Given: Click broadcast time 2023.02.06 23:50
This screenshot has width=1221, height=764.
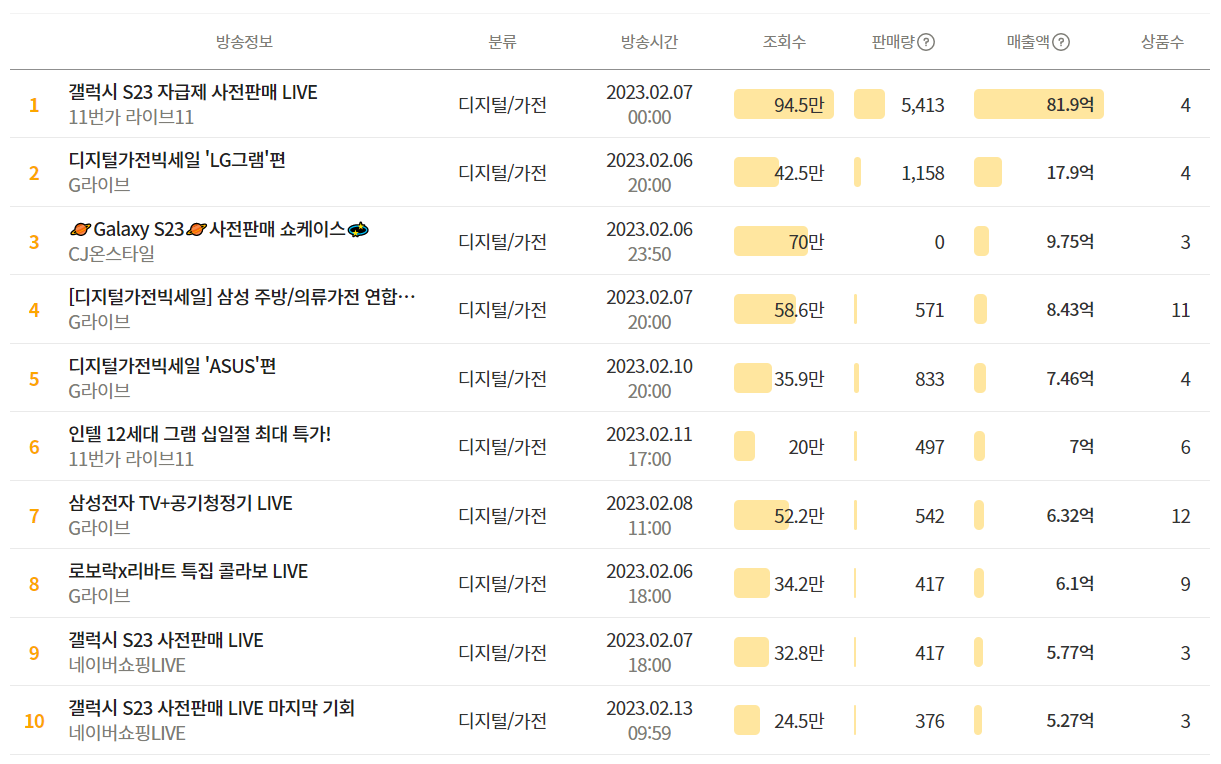Looking at the screenshot, I should click(649, 241).
